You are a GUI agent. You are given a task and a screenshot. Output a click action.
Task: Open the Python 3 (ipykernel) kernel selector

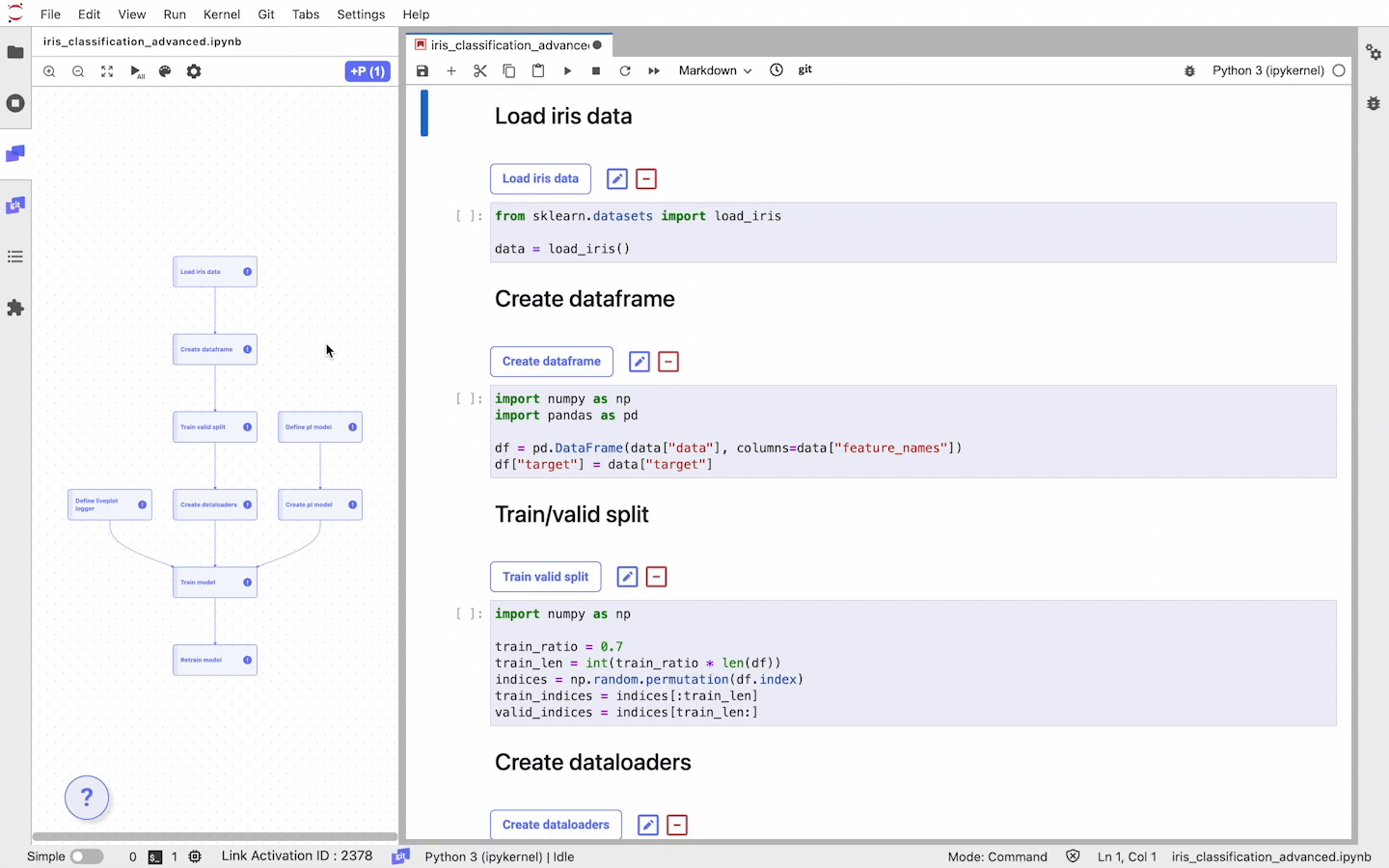[1267, 70]
